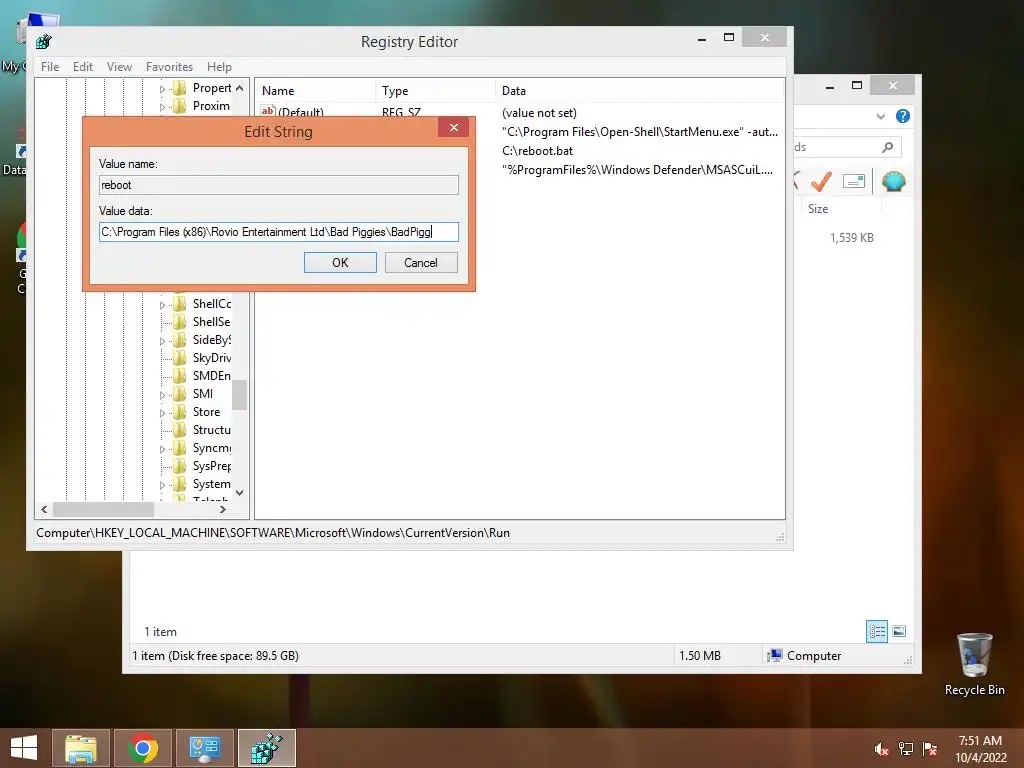
Task: Expand the ribbon chevron in Explorer window
Action: 880,116
